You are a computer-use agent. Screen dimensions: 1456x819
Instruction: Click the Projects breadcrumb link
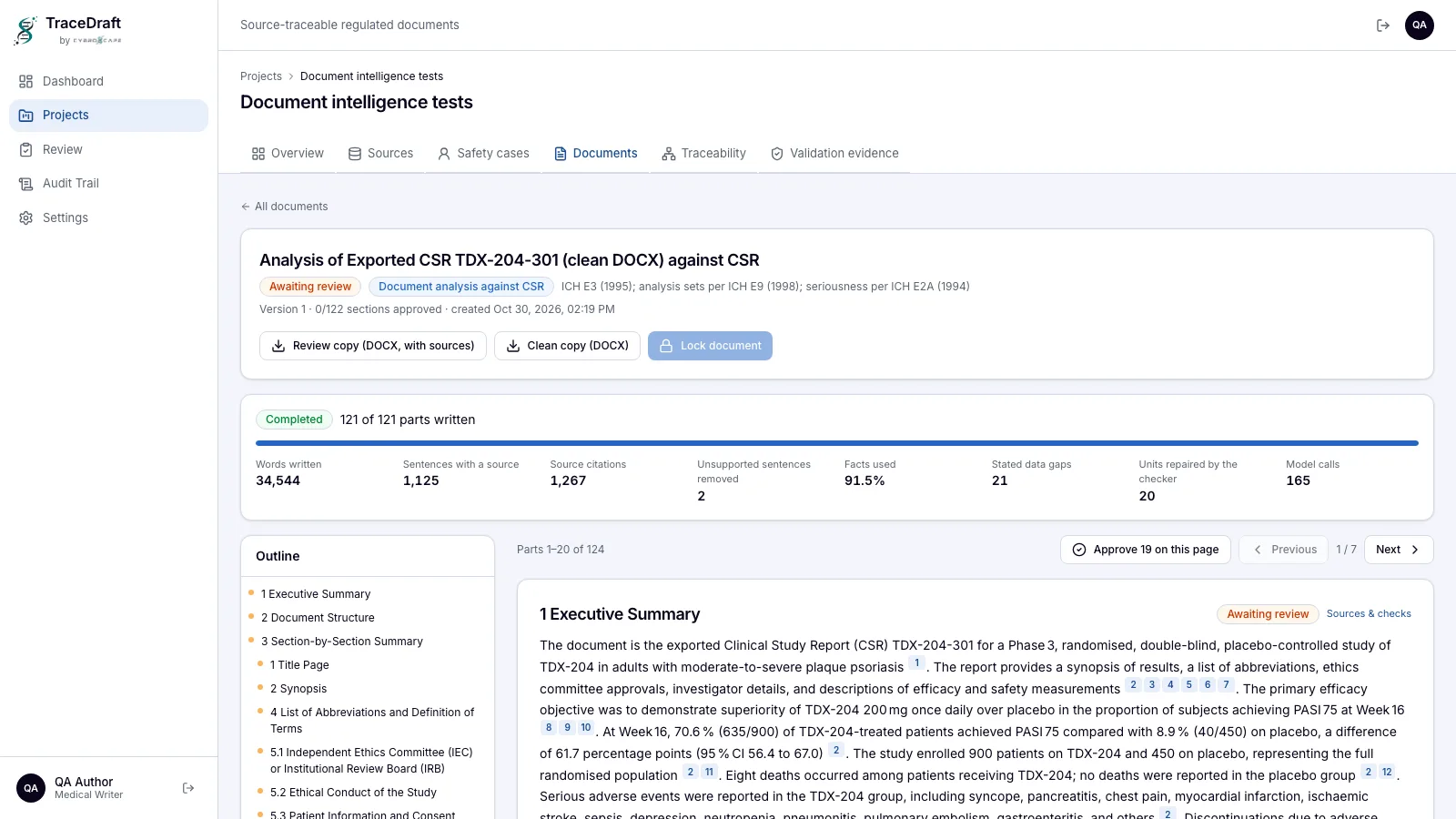tap(261, 76)
